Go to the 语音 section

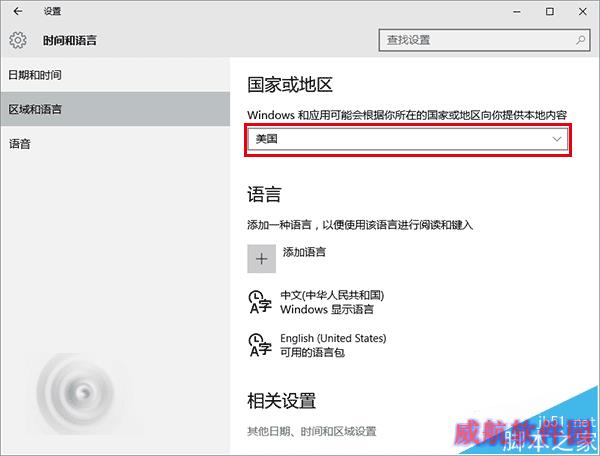(x=115, y=144)
